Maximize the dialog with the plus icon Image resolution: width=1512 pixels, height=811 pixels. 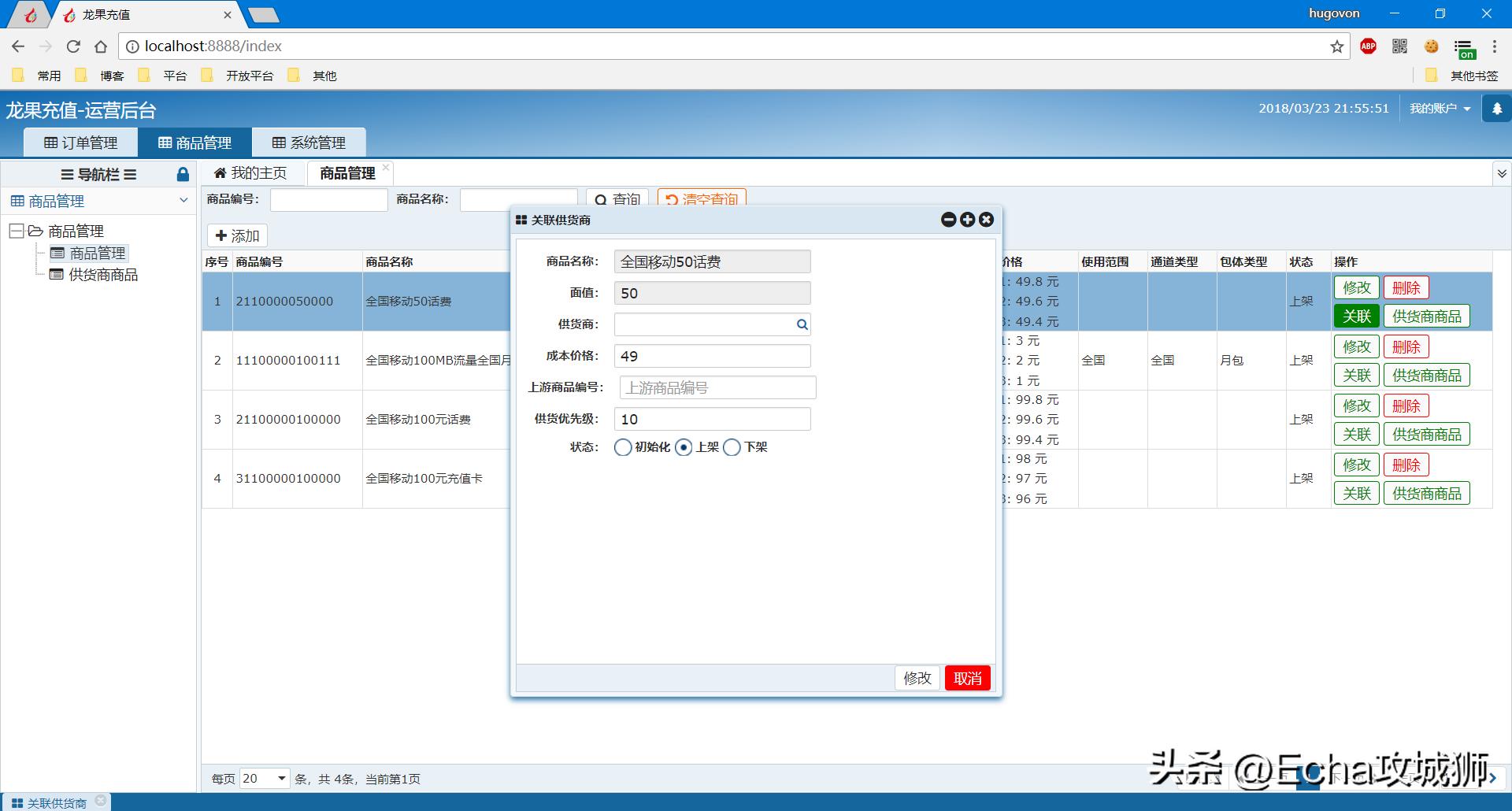click(x=967, y=220)
